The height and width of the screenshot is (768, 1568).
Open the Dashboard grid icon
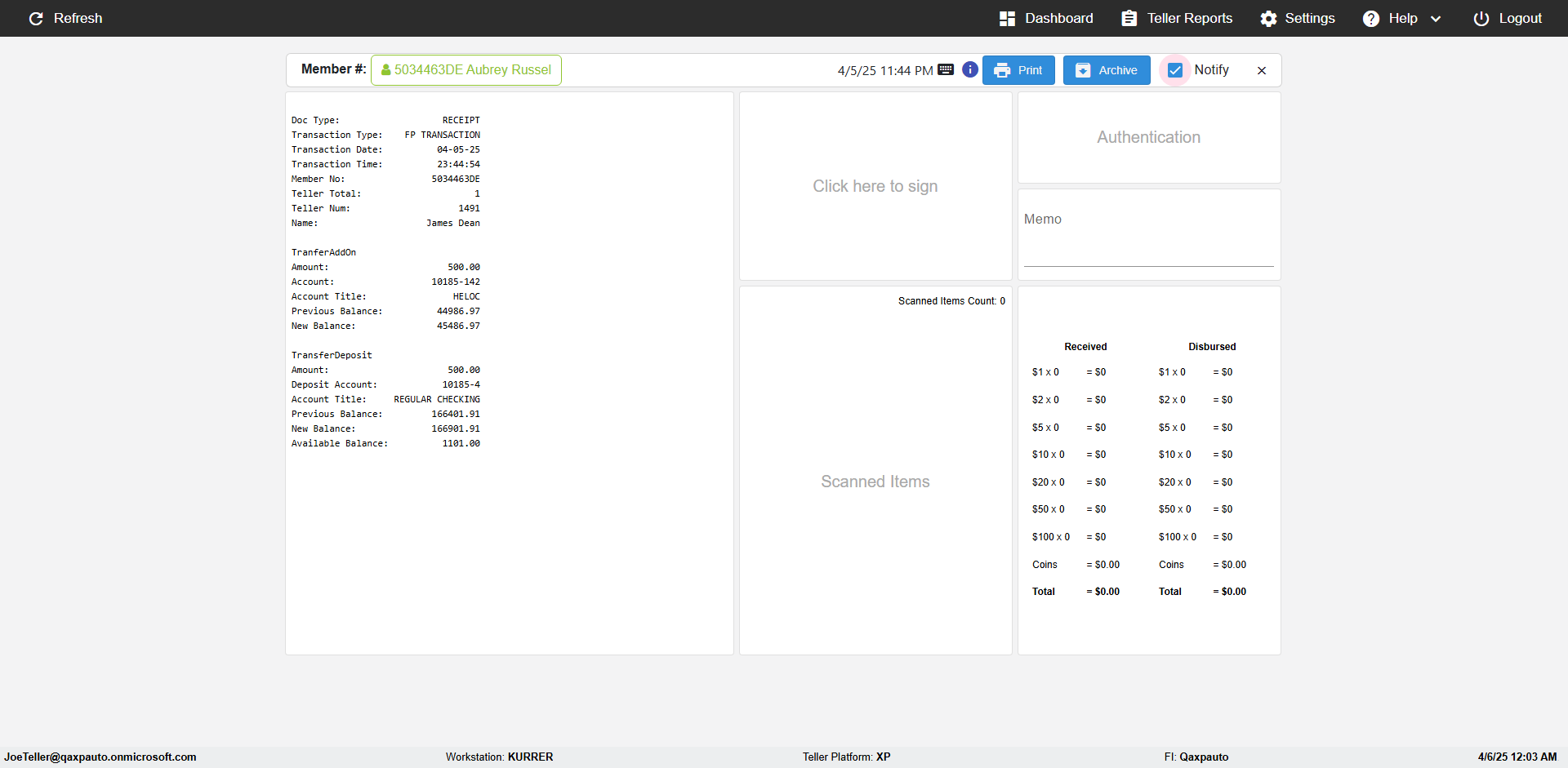point(1007,19)
